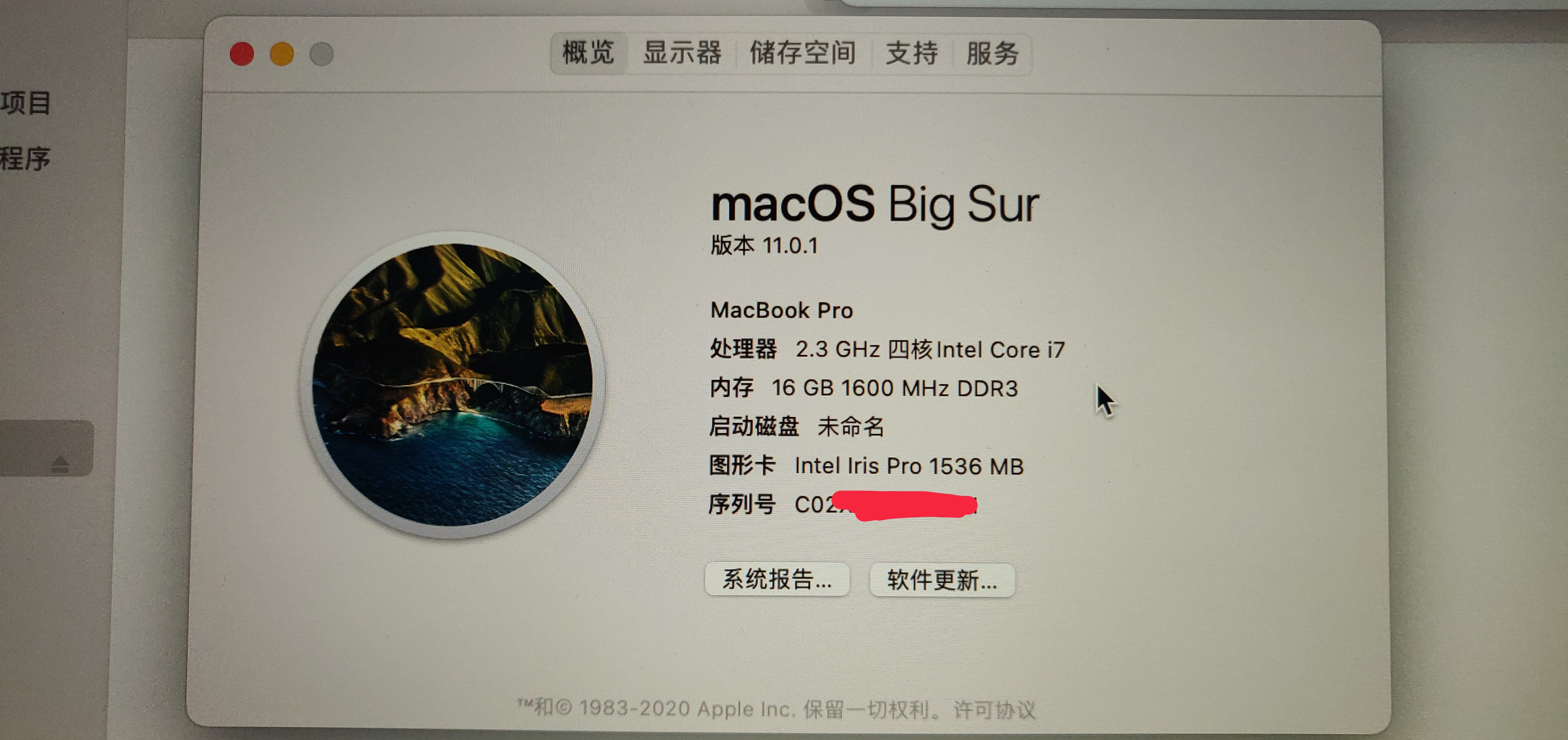Image resolution: width=1568 pixels, height=740 pixels.
Task: Click the eject icon in sidebar
Action: [60, 464]
